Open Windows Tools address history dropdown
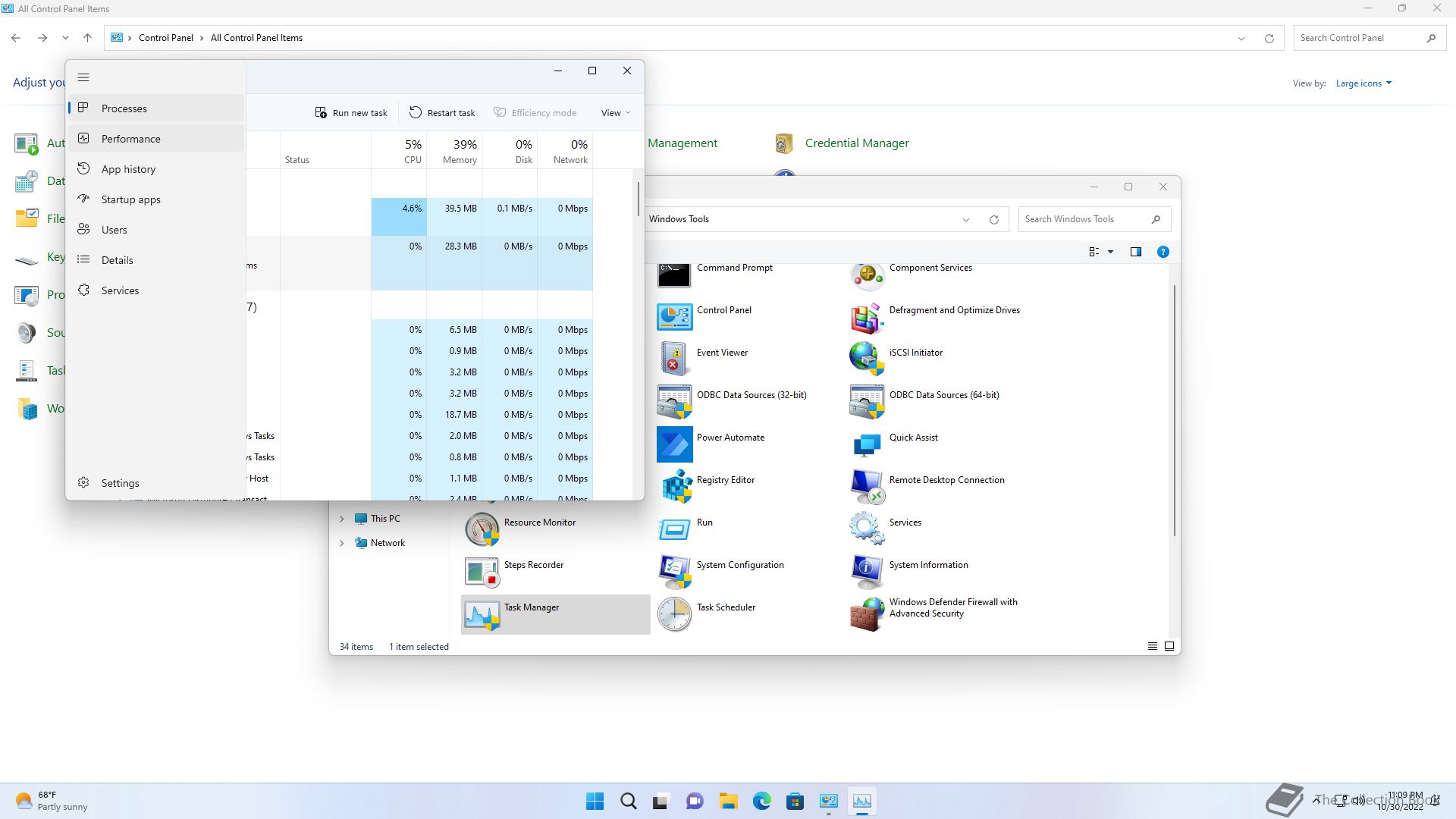The image size is (1456, 819). point(965,219)
